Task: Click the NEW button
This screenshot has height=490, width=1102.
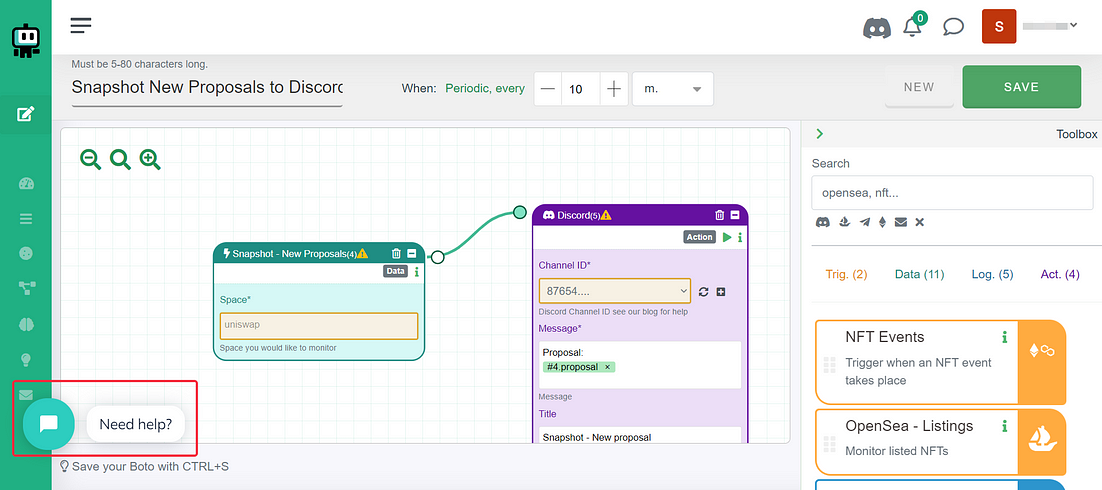Action: 919,87
